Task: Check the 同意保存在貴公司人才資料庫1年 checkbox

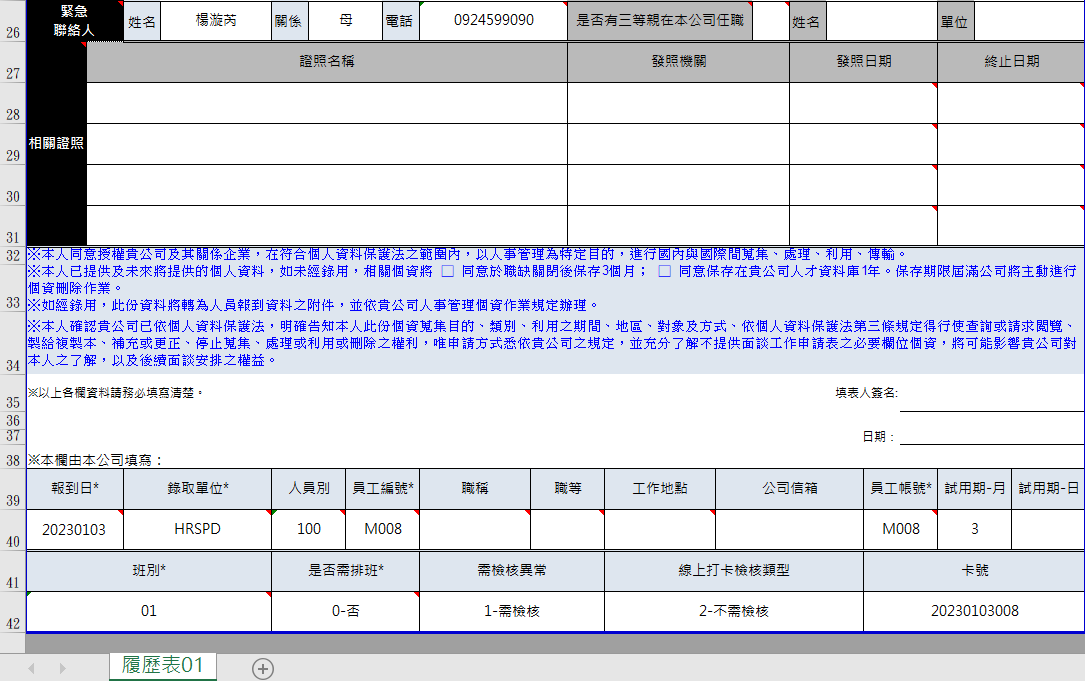Action: pos(664,271)
